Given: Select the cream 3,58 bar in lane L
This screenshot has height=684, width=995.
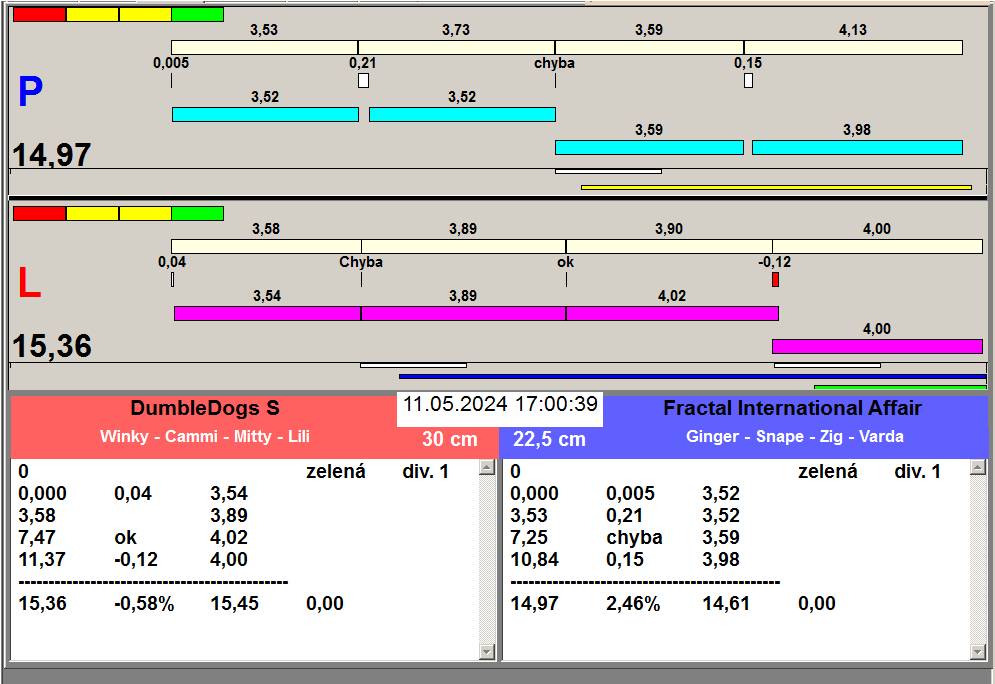Looking at the screenshot, I should tap(266, 247).
